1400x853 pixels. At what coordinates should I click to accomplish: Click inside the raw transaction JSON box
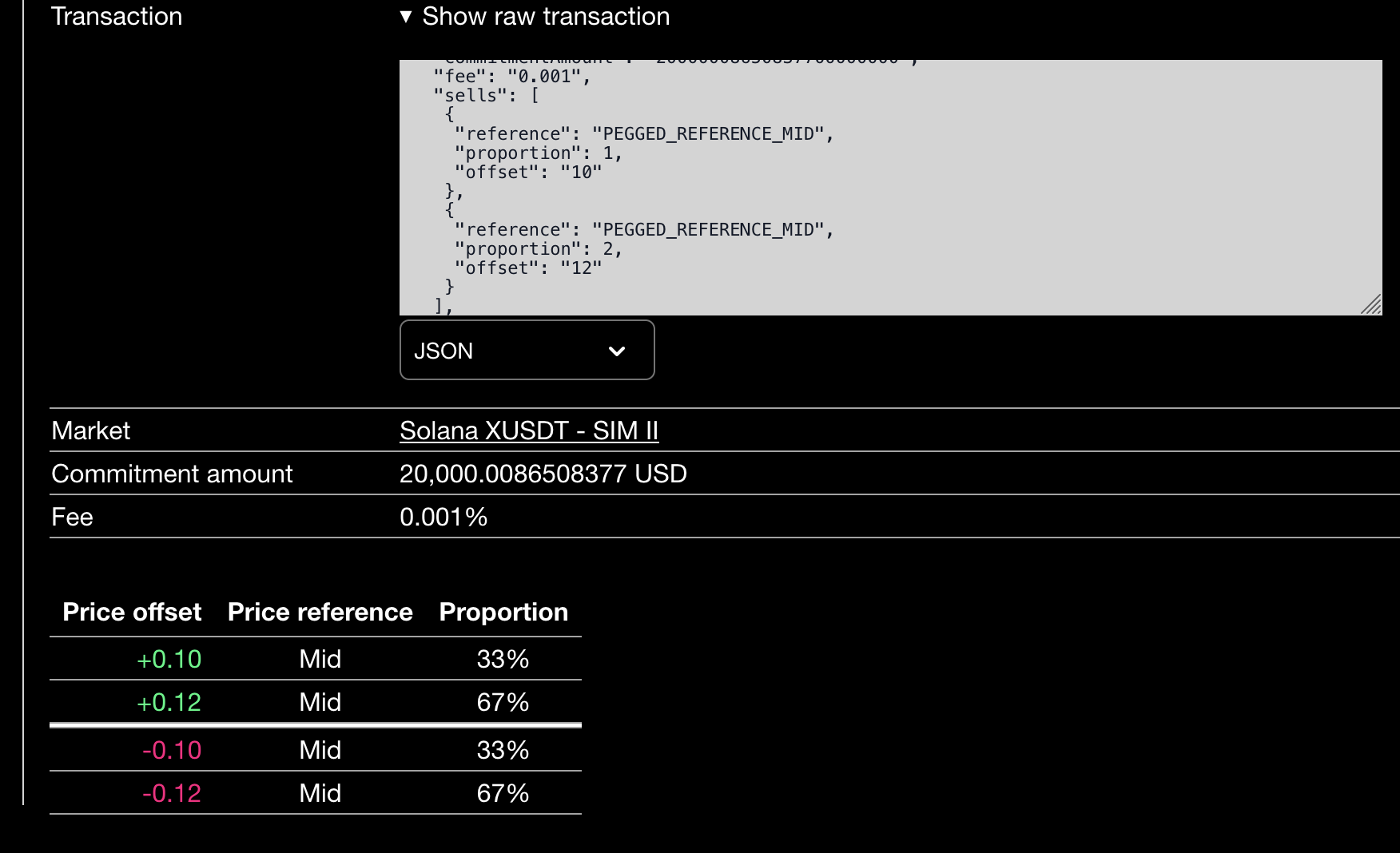879,184
